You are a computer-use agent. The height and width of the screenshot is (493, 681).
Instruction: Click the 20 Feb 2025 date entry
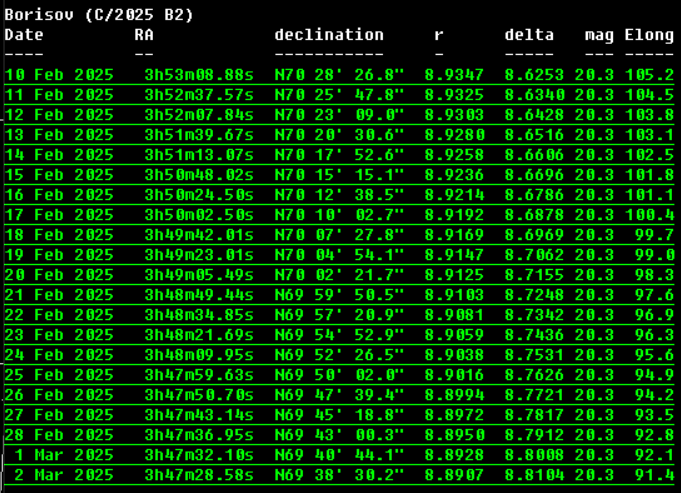click(59, 275)
